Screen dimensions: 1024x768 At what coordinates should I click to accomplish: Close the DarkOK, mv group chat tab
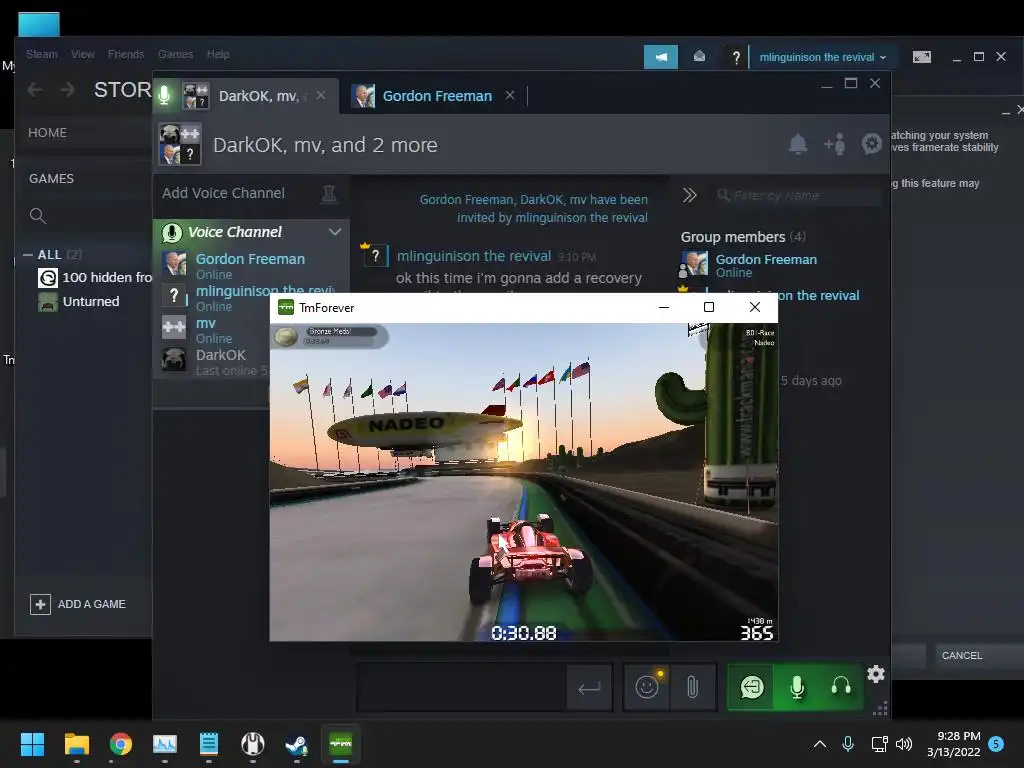[x=321, y=95]
